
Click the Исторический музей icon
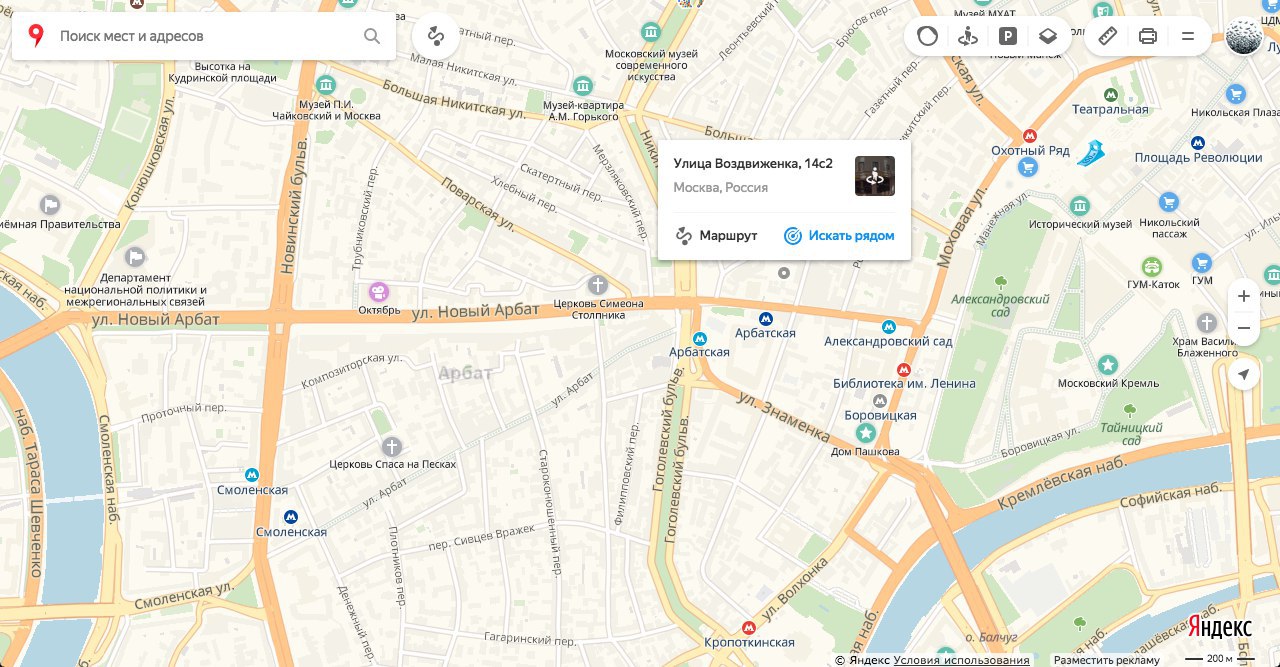pyautogui.click(x=1080, y=207)
